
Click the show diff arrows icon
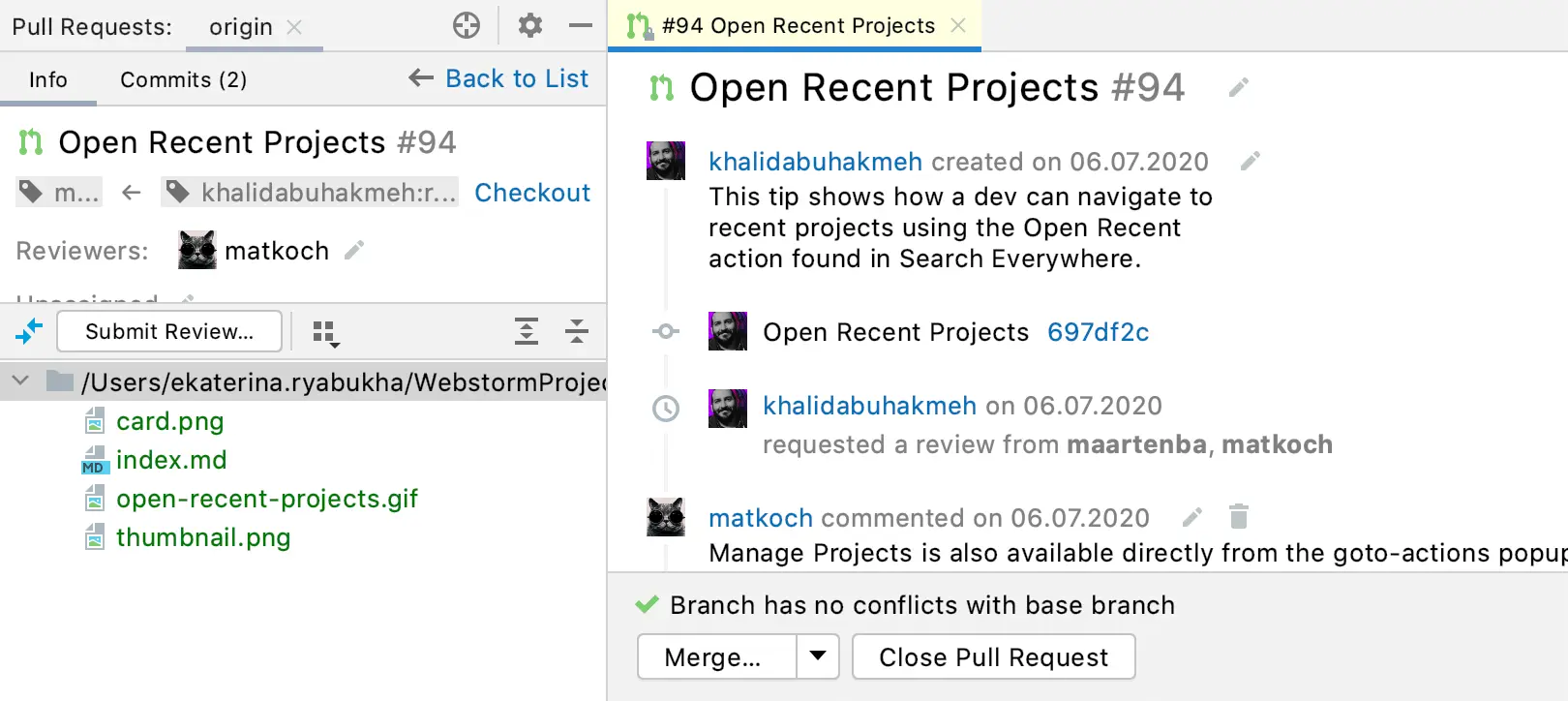point(29,331)
